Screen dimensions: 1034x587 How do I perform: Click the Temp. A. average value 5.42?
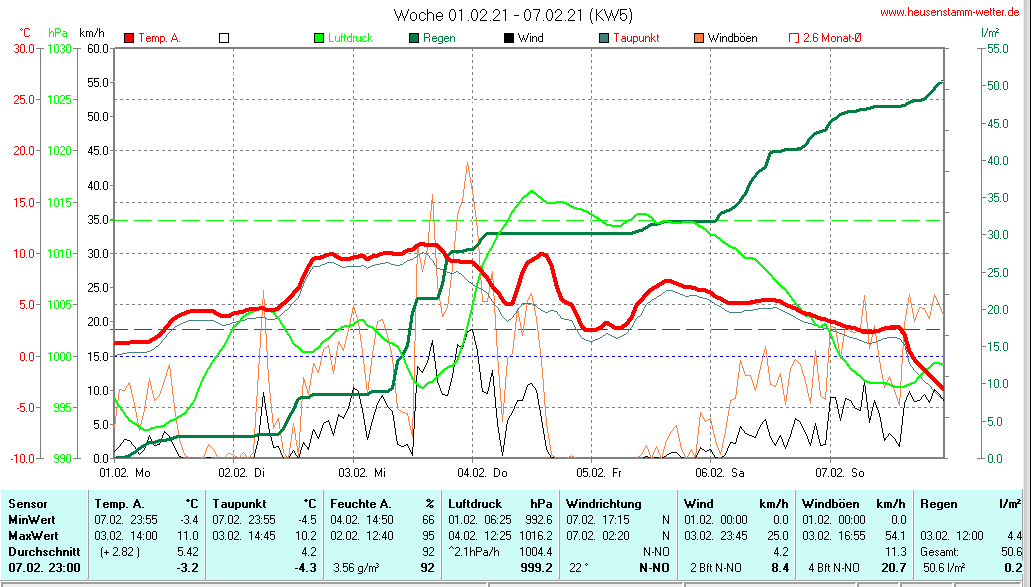[x=188, y=551]
